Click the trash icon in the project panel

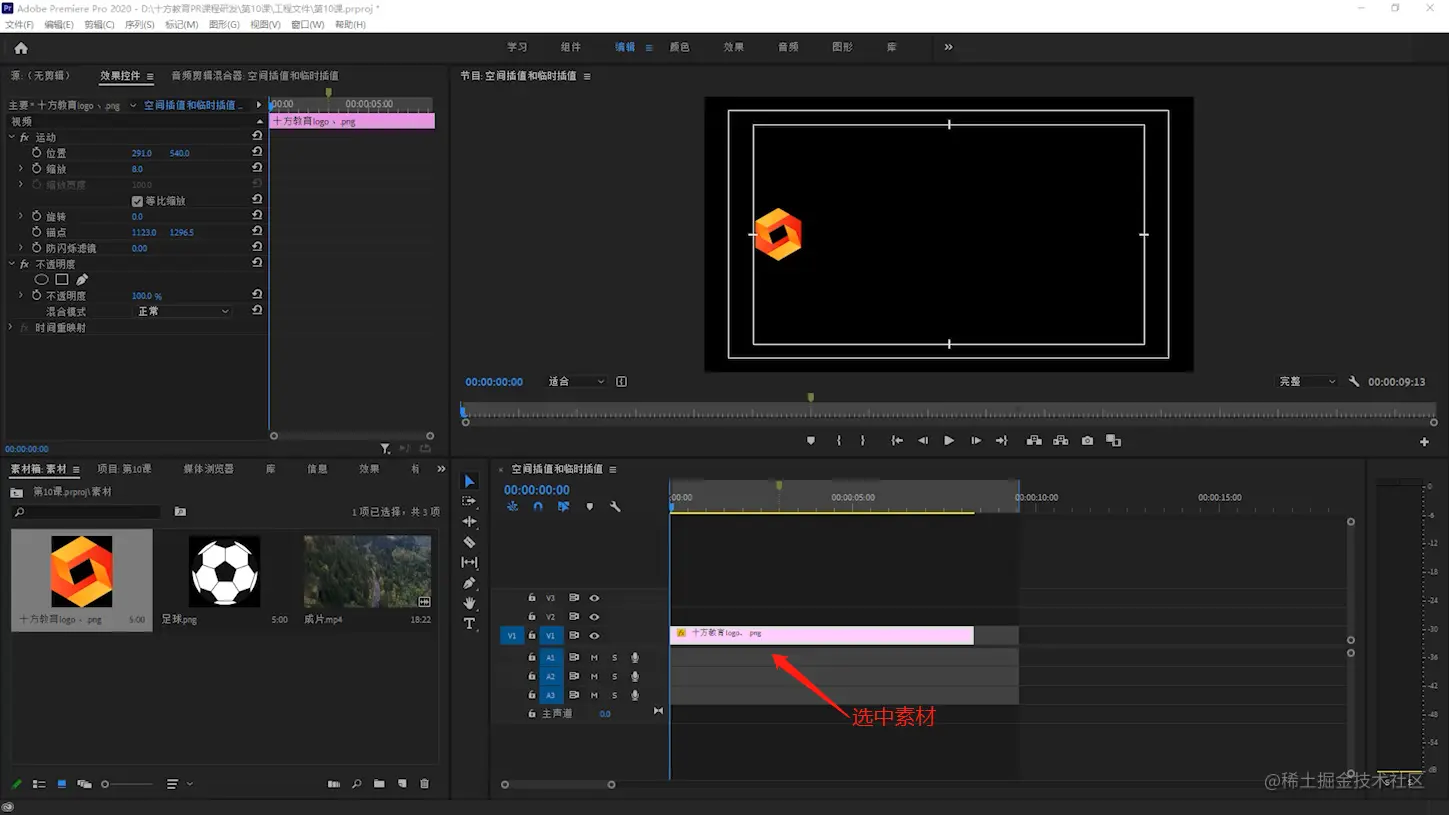pos(424,784)
